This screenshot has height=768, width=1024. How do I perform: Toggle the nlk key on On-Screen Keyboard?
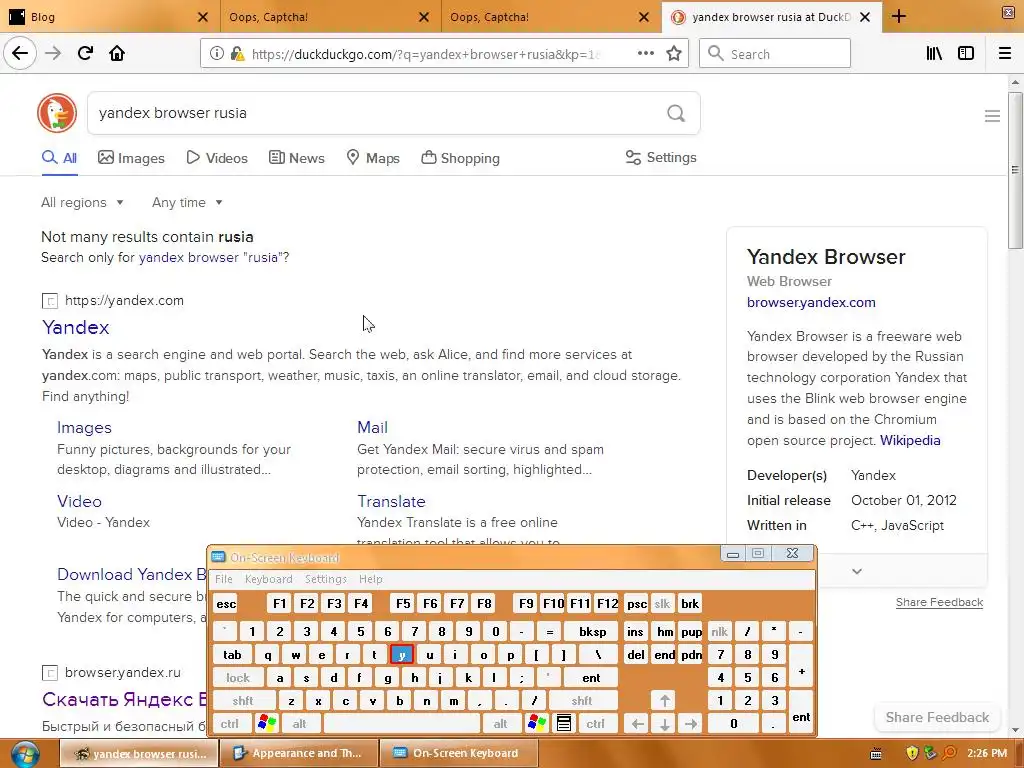[720, 632]
